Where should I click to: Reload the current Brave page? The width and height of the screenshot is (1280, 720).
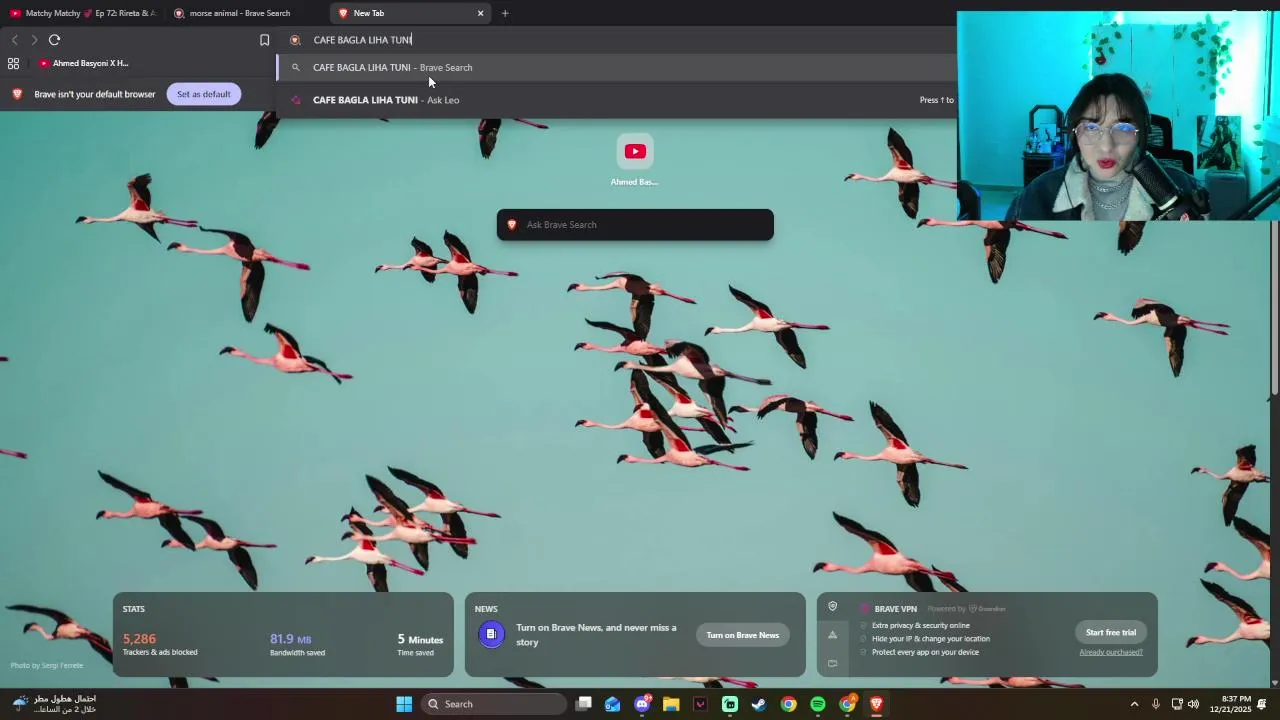(x=54, y=40)
